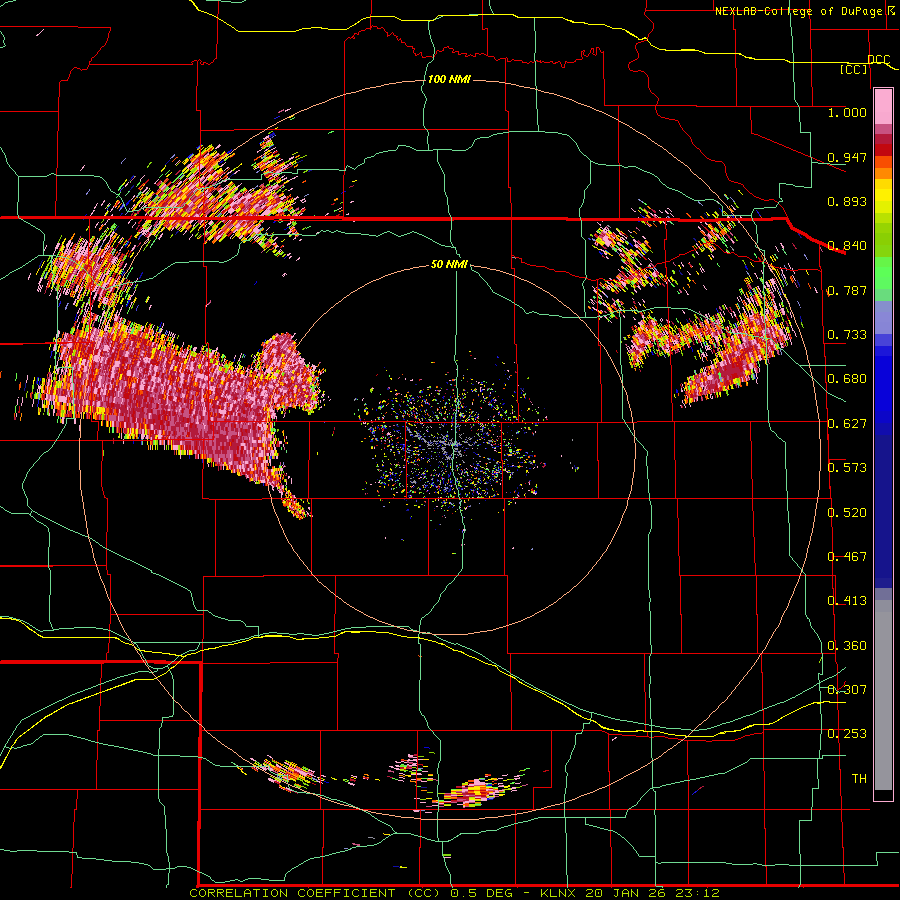Select the 0.627 scale value
The image size is (900, 900).
(x=847, y=424)
